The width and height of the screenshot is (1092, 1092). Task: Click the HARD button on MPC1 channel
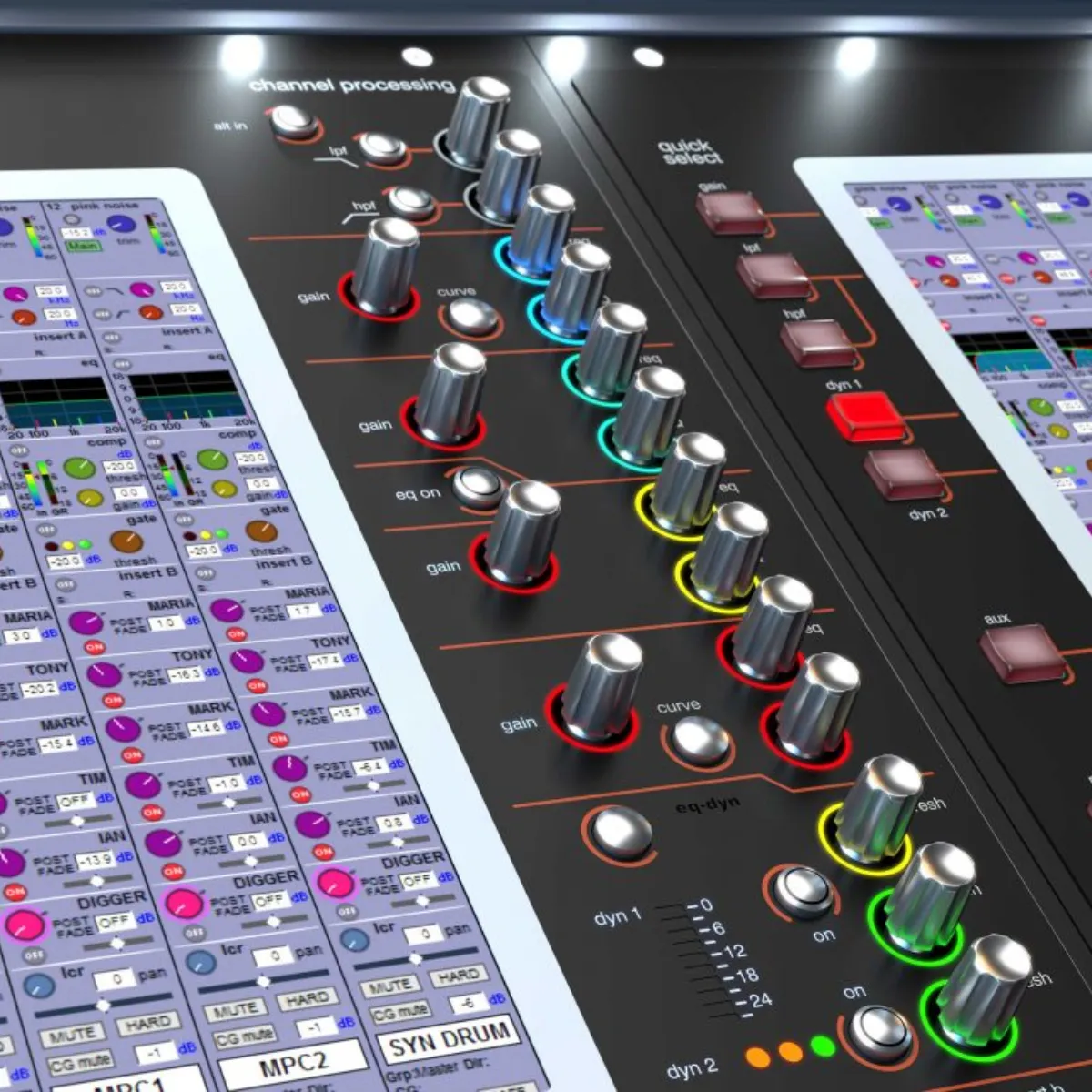pos(147,1024)
